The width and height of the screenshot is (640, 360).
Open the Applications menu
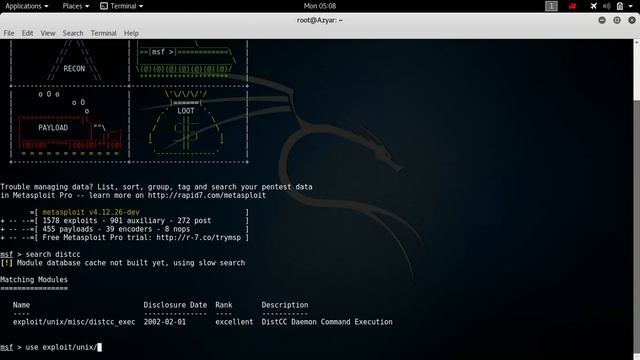[27, 6]
